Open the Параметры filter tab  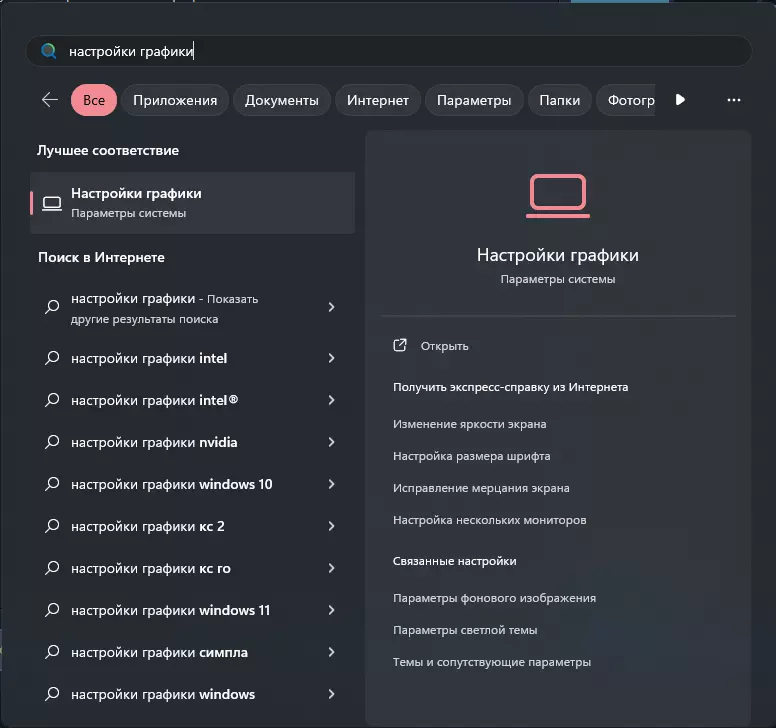click(x=474, y=100)
